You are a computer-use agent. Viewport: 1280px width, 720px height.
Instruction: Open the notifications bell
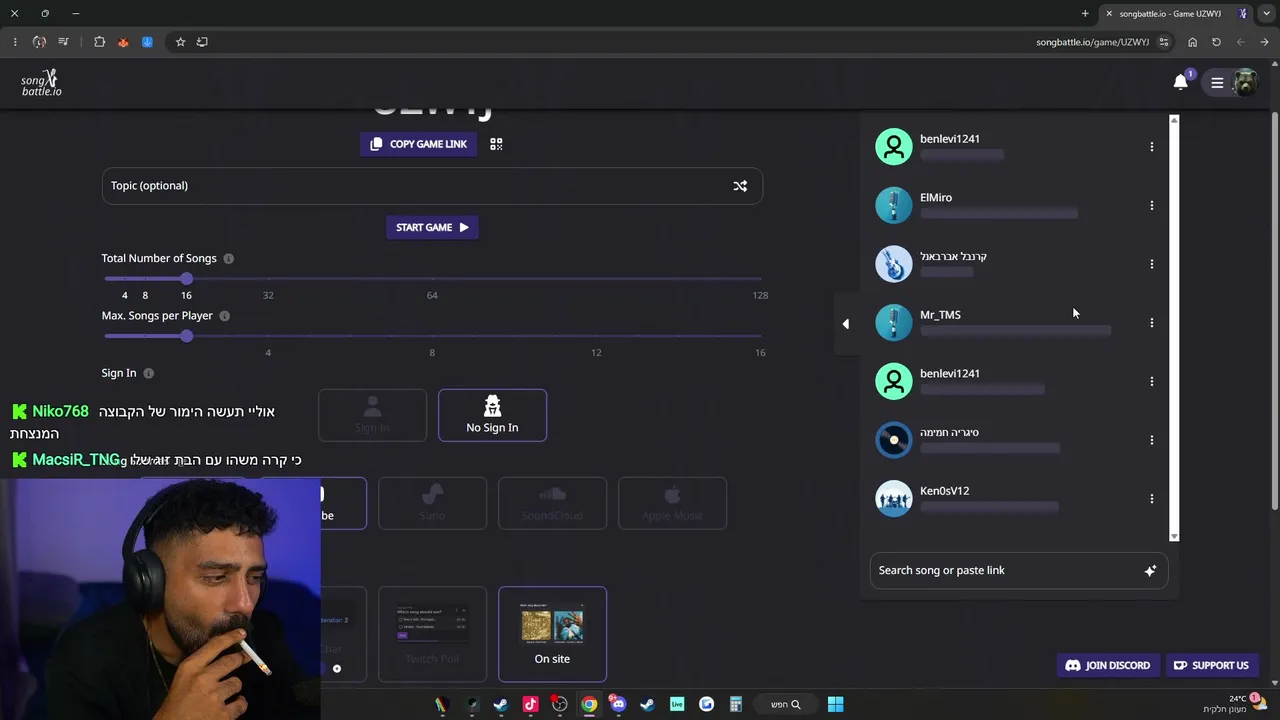(1181, 83)
